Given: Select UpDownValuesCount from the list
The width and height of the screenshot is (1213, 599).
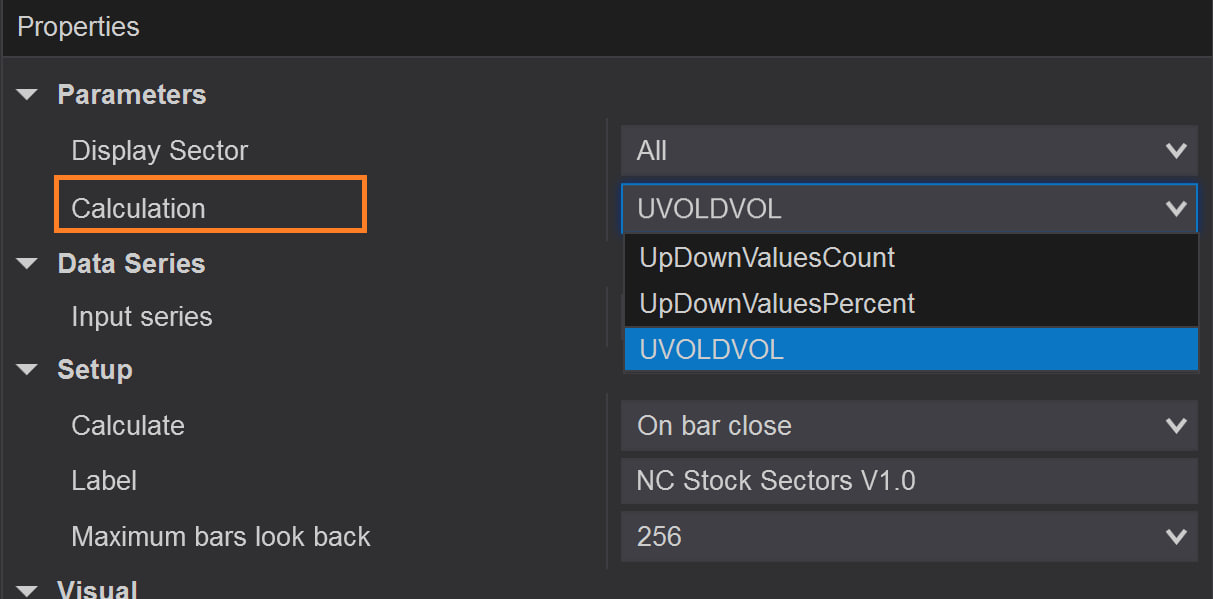Looking at the screenshot, I should click(x=767, y=258).
